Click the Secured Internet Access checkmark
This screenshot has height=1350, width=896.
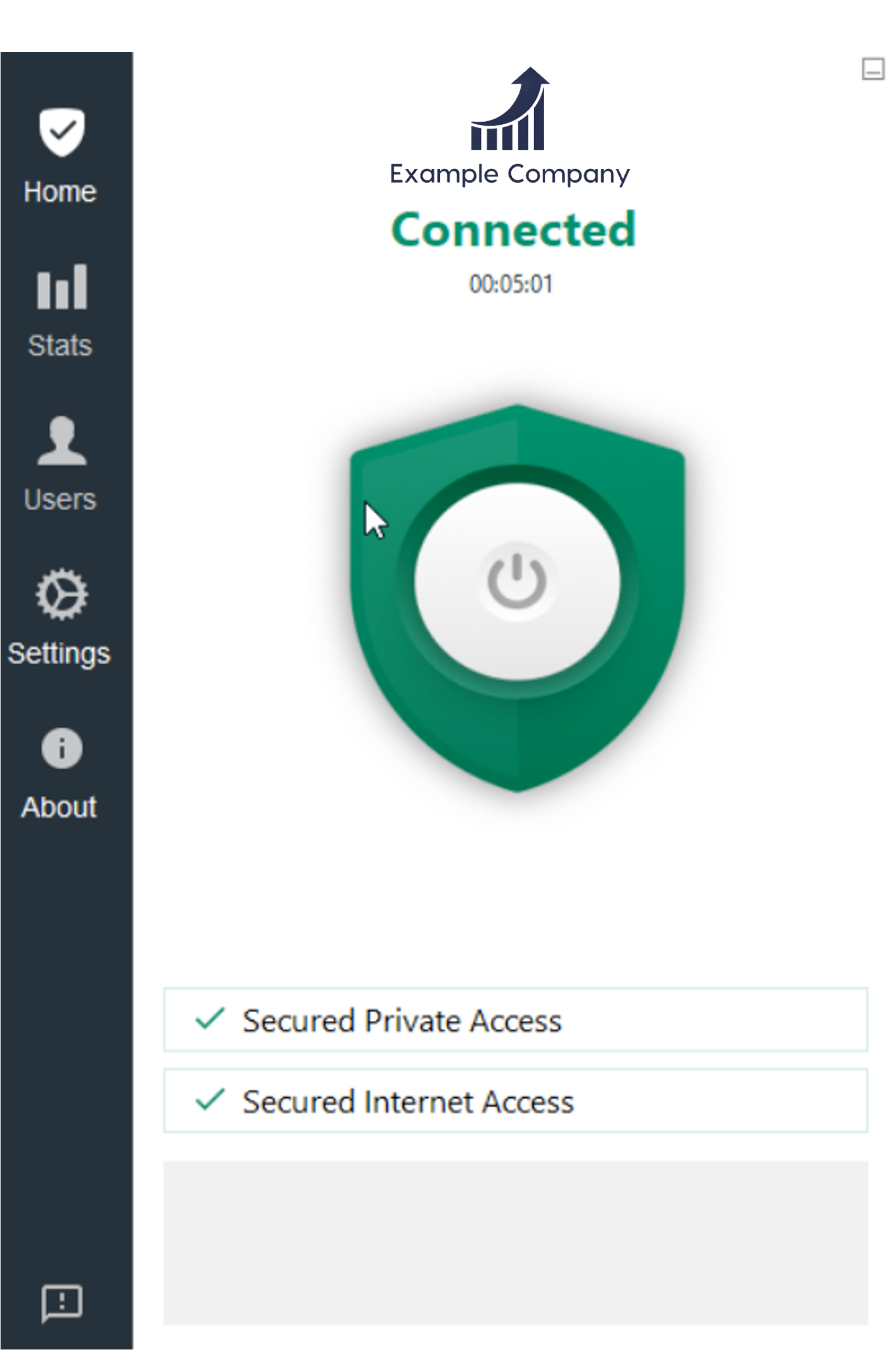click(x=210, y=1100)
